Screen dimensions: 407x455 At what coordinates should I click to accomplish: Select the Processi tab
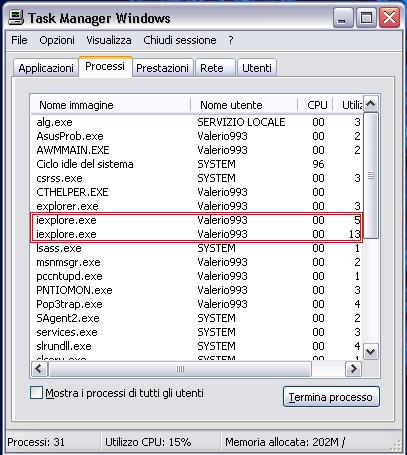105,66
